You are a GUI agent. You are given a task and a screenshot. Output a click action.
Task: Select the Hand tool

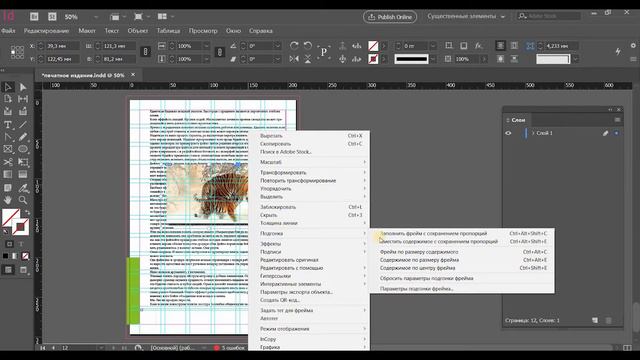pyautogui.click(x=8, y=200)
